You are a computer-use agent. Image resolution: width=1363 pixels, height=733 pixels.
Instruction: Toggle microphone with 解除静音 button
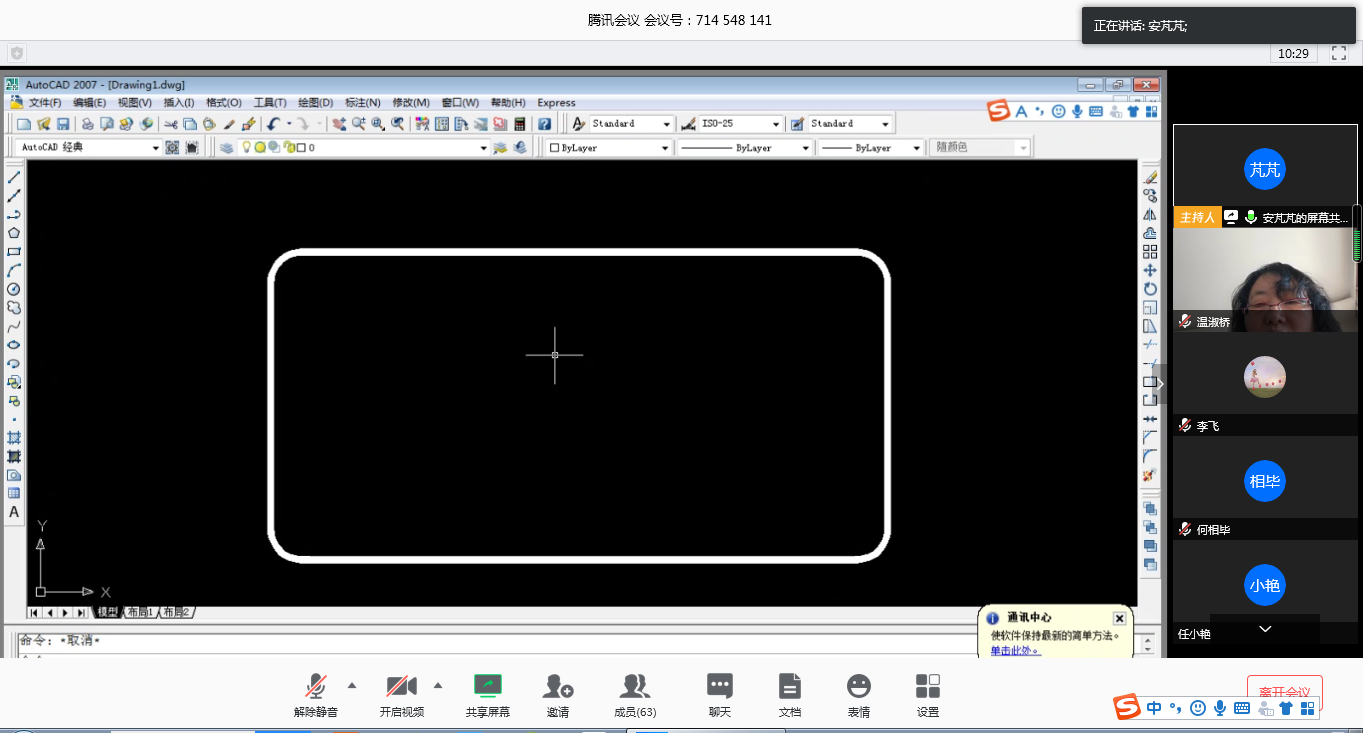(315, 686)
